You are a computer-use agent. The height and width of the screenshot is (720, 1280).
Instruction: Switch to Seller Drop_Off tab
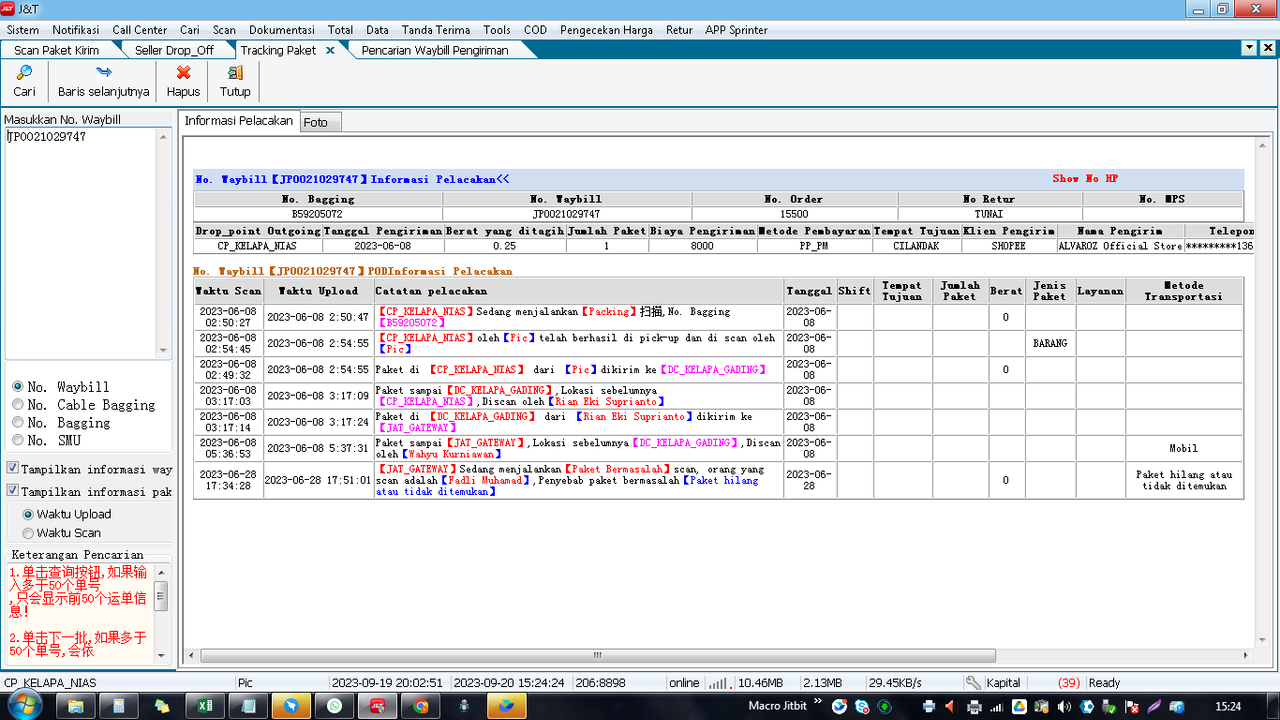[x=174, y=50]
